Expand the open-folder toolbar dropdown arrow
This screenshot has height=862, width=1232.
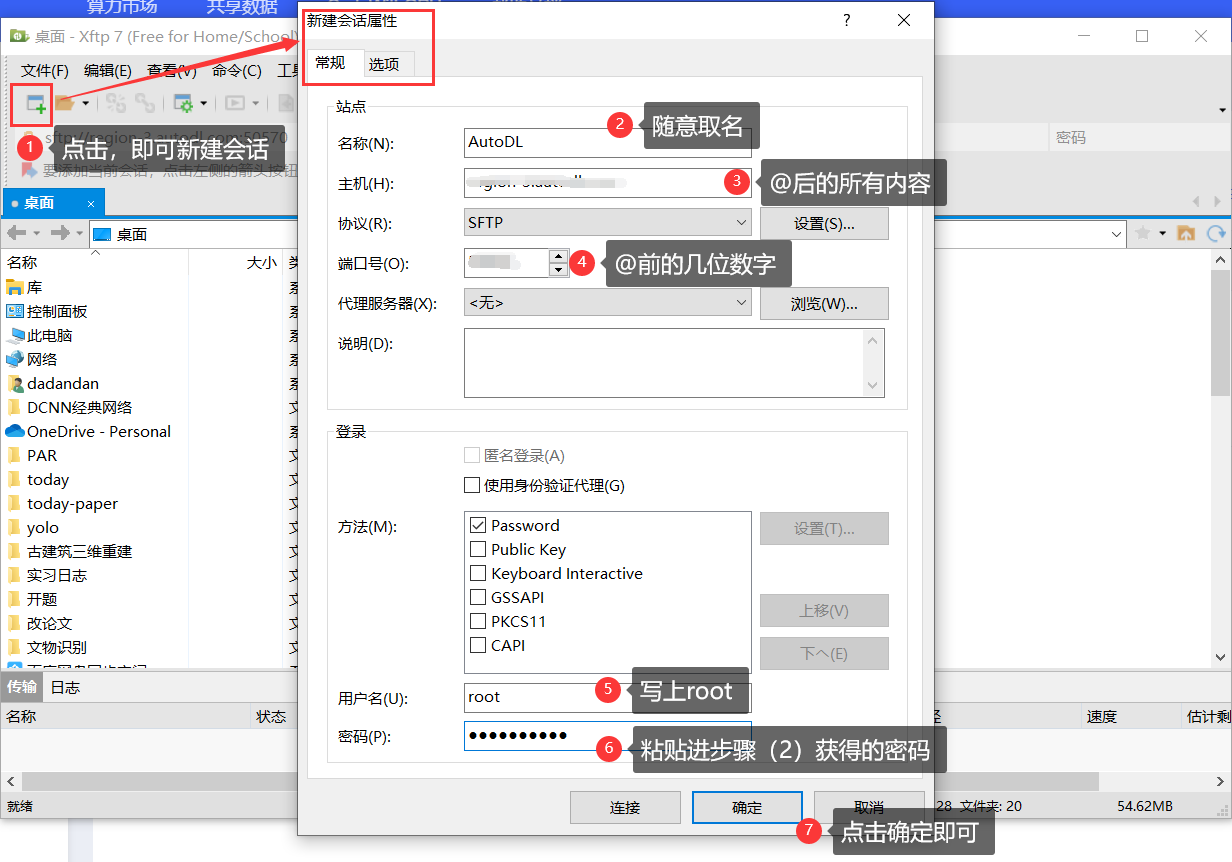86,103
